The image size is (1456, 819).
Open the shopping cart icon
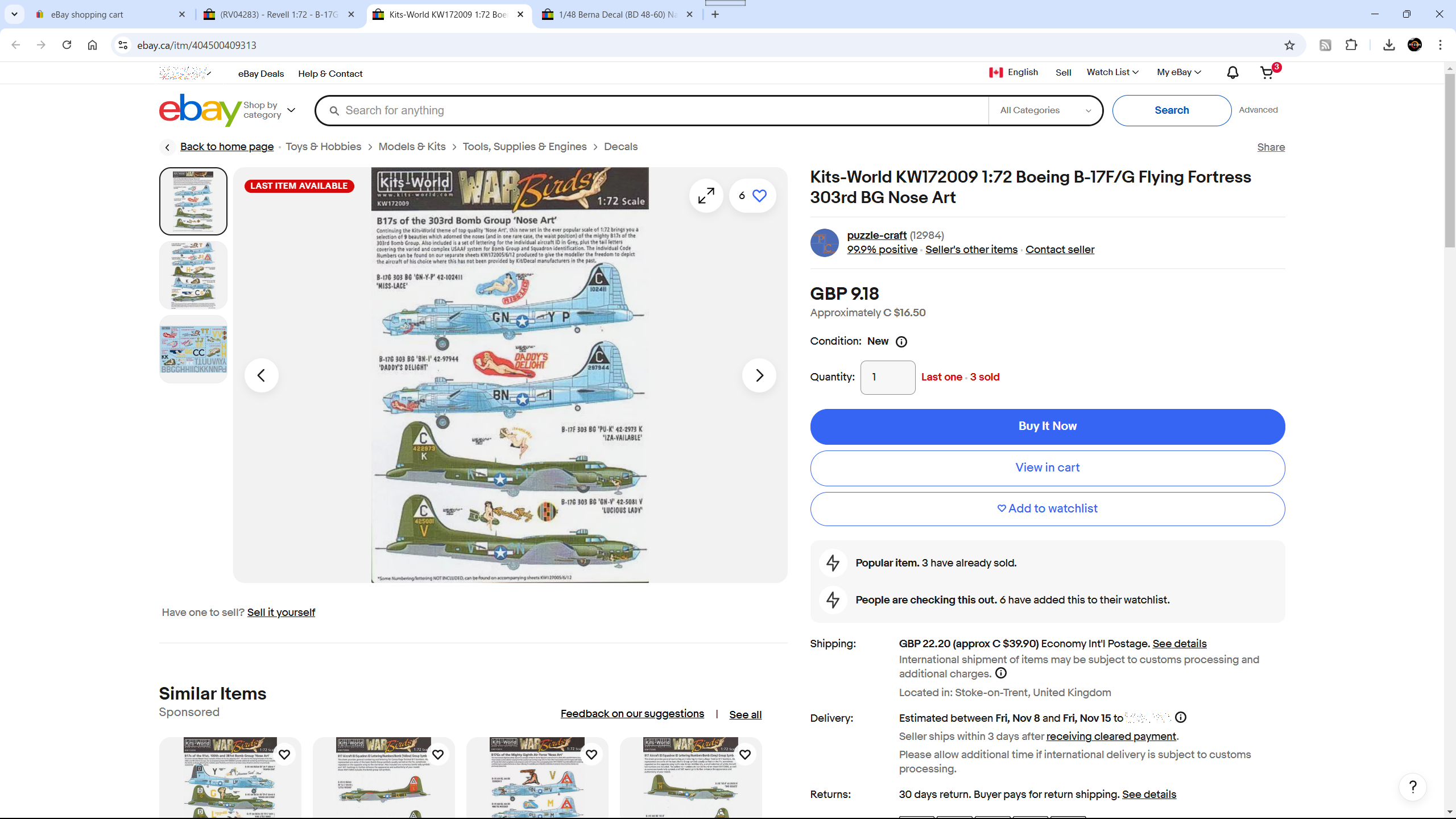coord(1267,73)
